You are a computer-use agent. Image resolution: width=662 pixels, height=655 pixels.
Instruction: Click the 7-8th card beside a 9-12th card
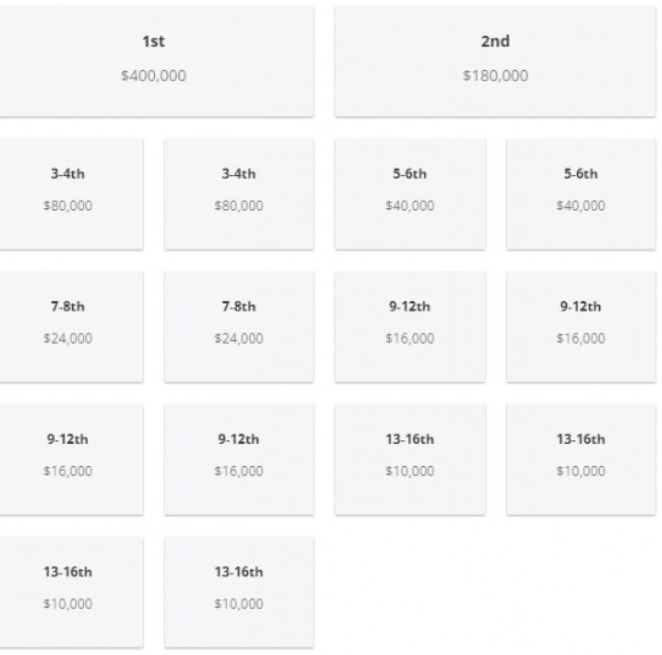[239, 327]
